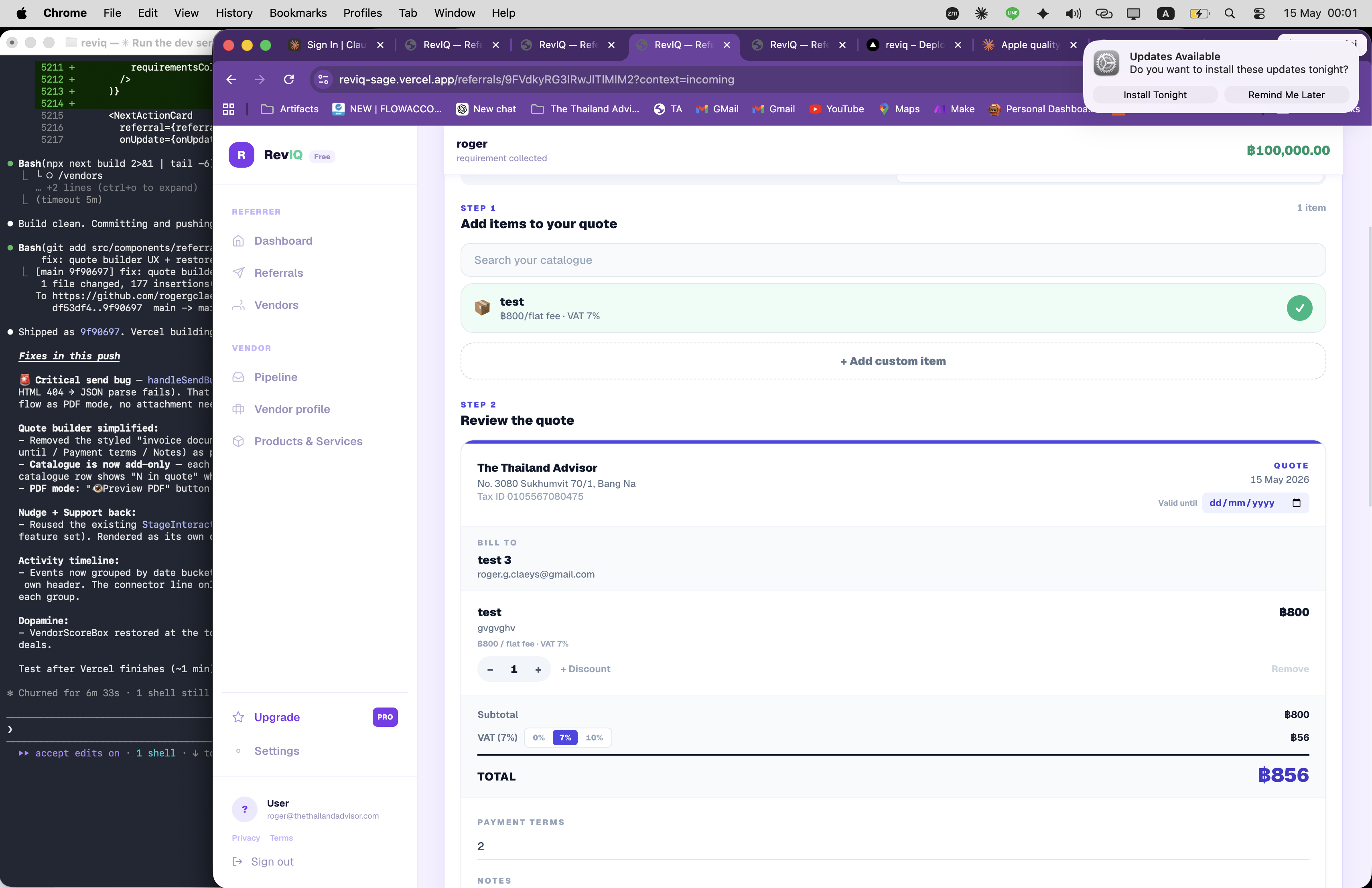Click the LINE icon in menu bar
Screen dimensions: 1372x888
(x=1012, y=13)
